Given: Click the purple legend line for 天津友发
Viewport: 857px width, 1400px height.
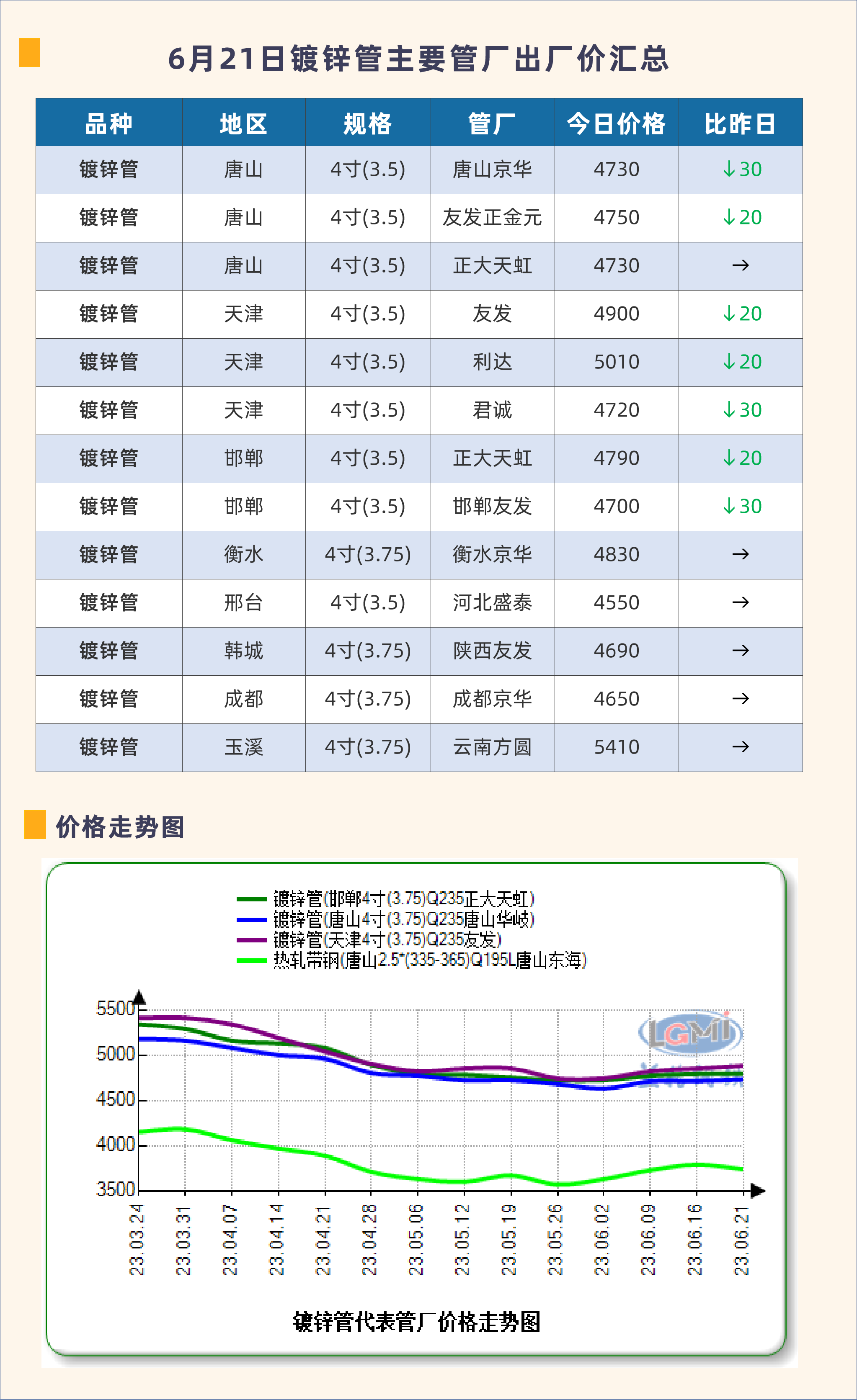Looking at the screenshot, I should pyautogui.click(x=252, y=940).
